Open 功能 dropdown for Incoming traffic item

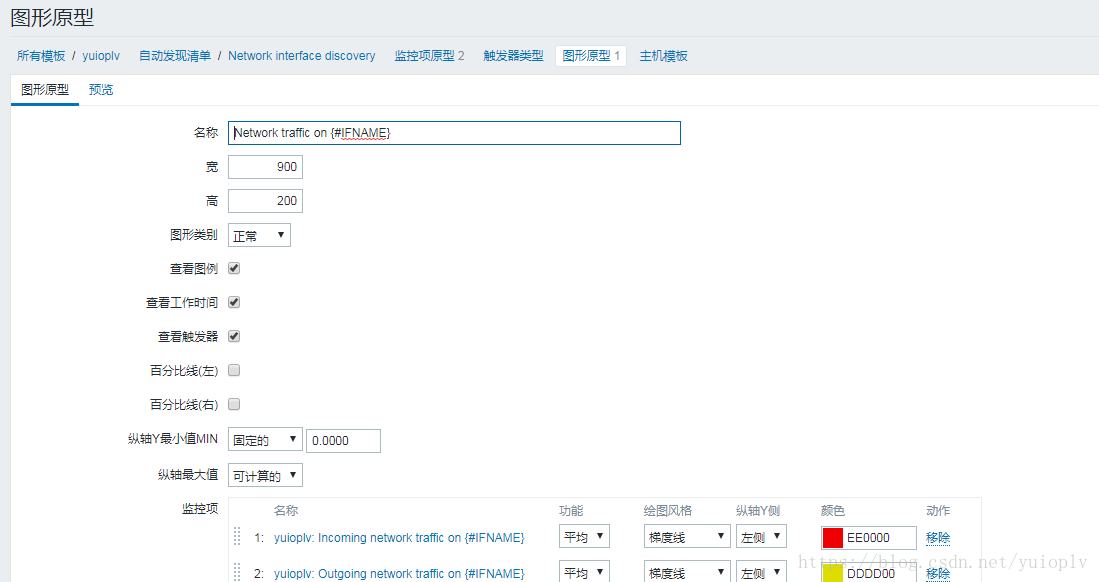[584, 536]
